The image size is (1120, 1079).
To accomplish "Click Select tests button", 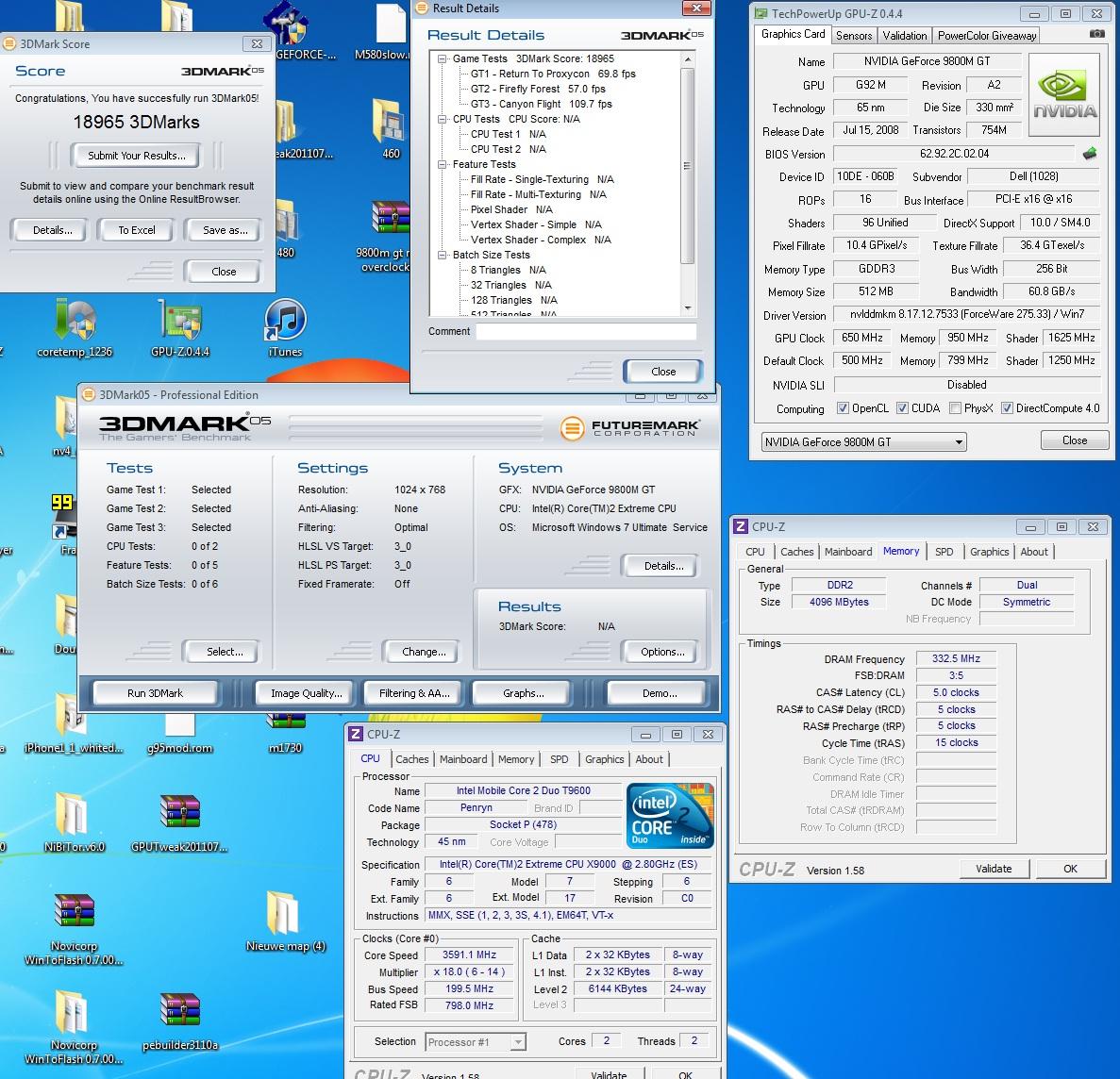I will (x=225, y=651).
